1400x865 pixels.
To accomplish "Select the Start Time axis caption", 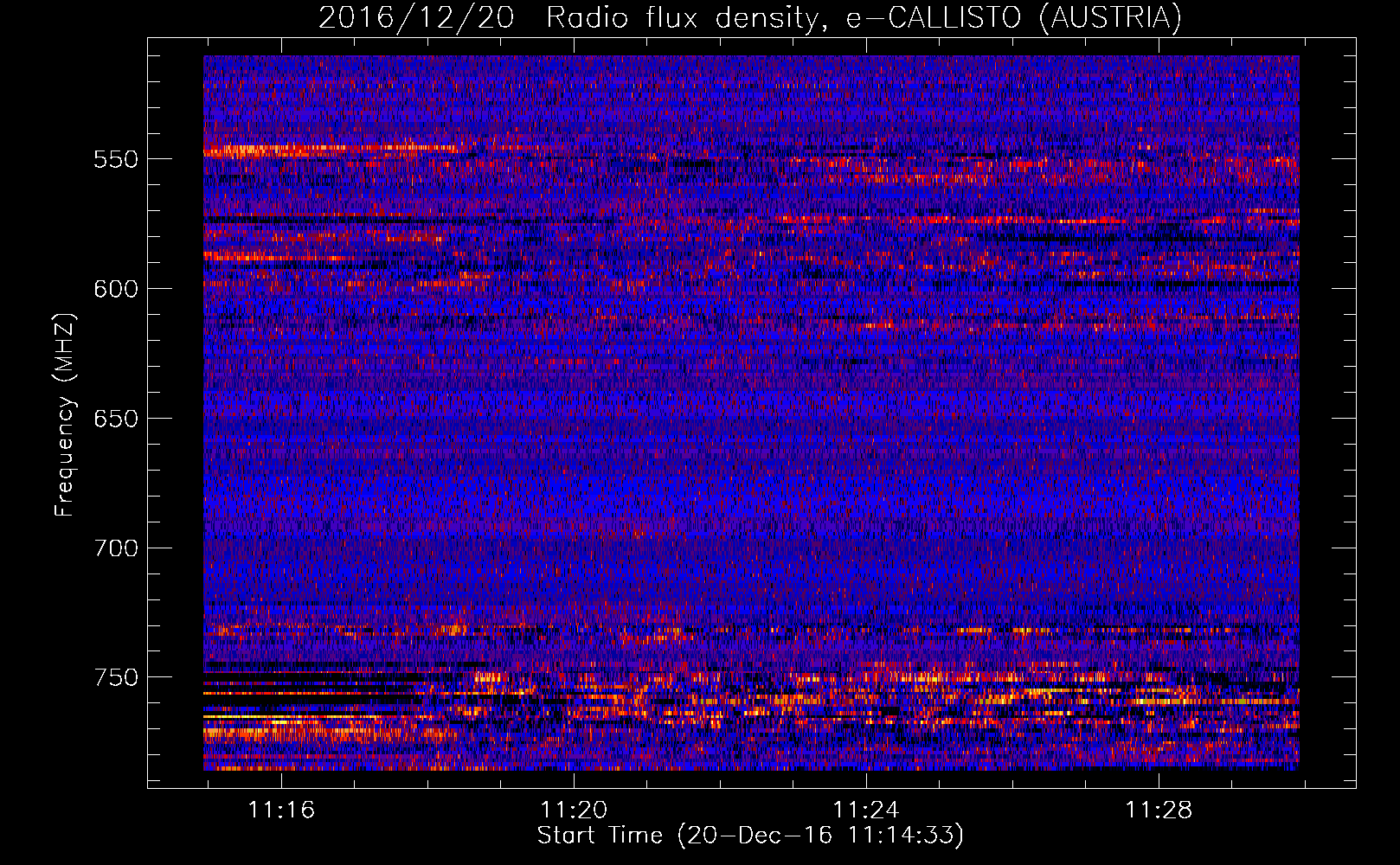I will pos(750,836).
